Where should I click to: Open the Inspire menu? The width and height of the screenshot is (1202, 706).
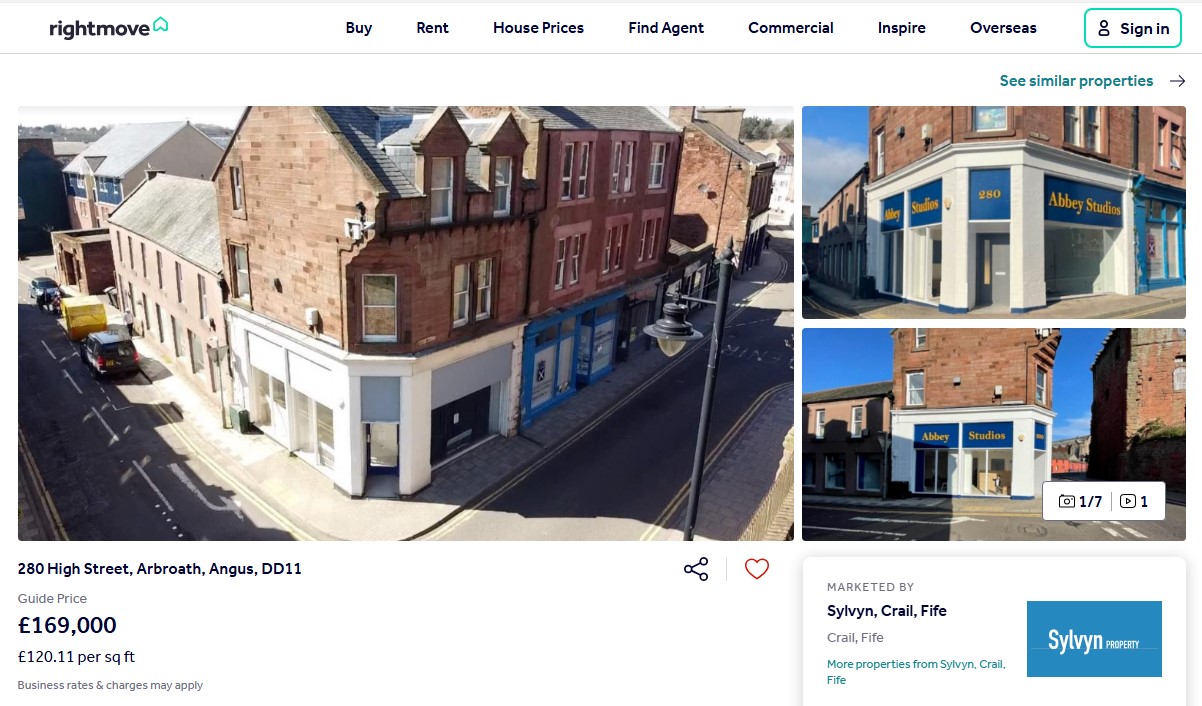pos(902,28)
